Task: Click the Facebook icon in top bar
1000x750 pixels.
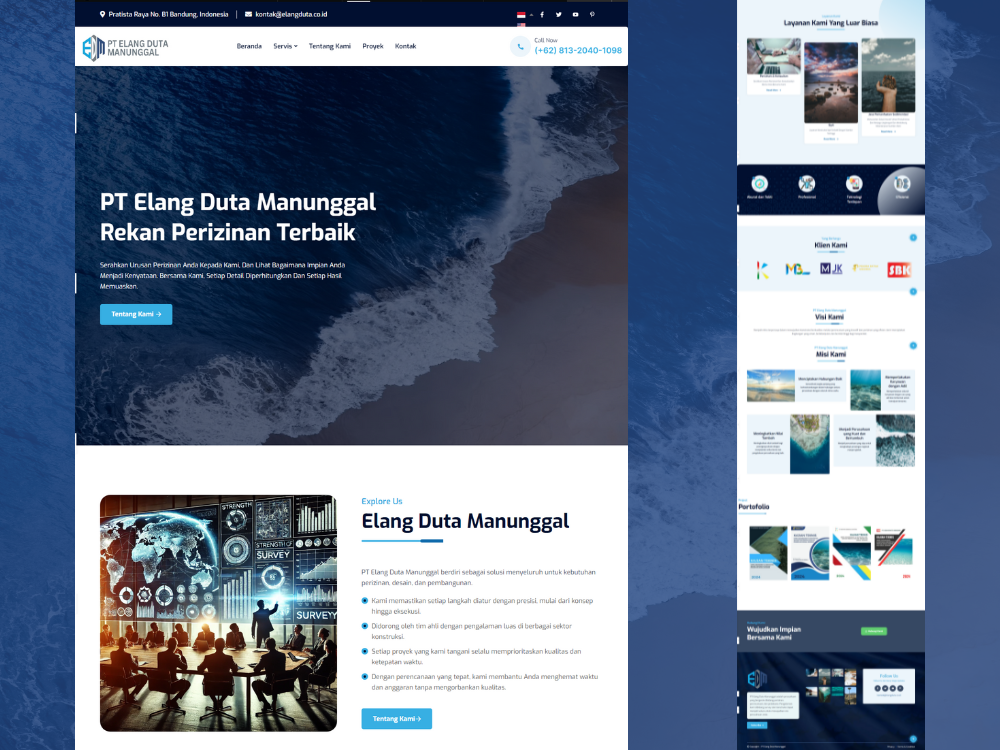Action: (542, 15)
